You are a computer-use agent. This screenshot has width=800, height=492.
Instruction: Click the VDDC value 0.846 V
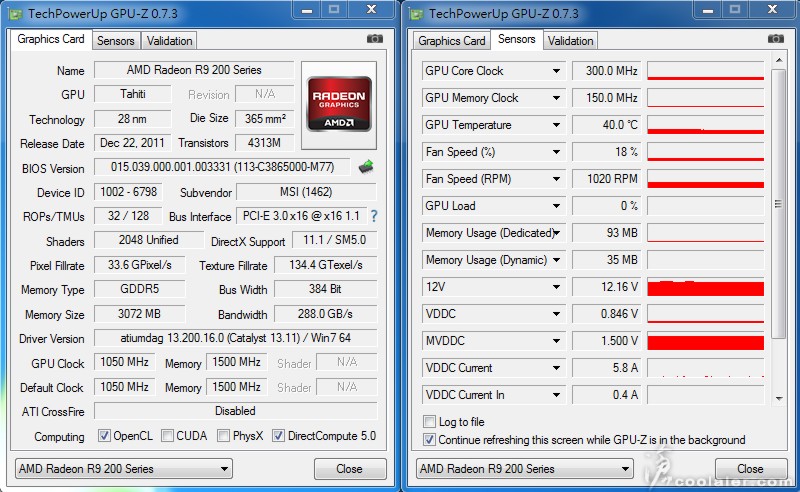606,314
